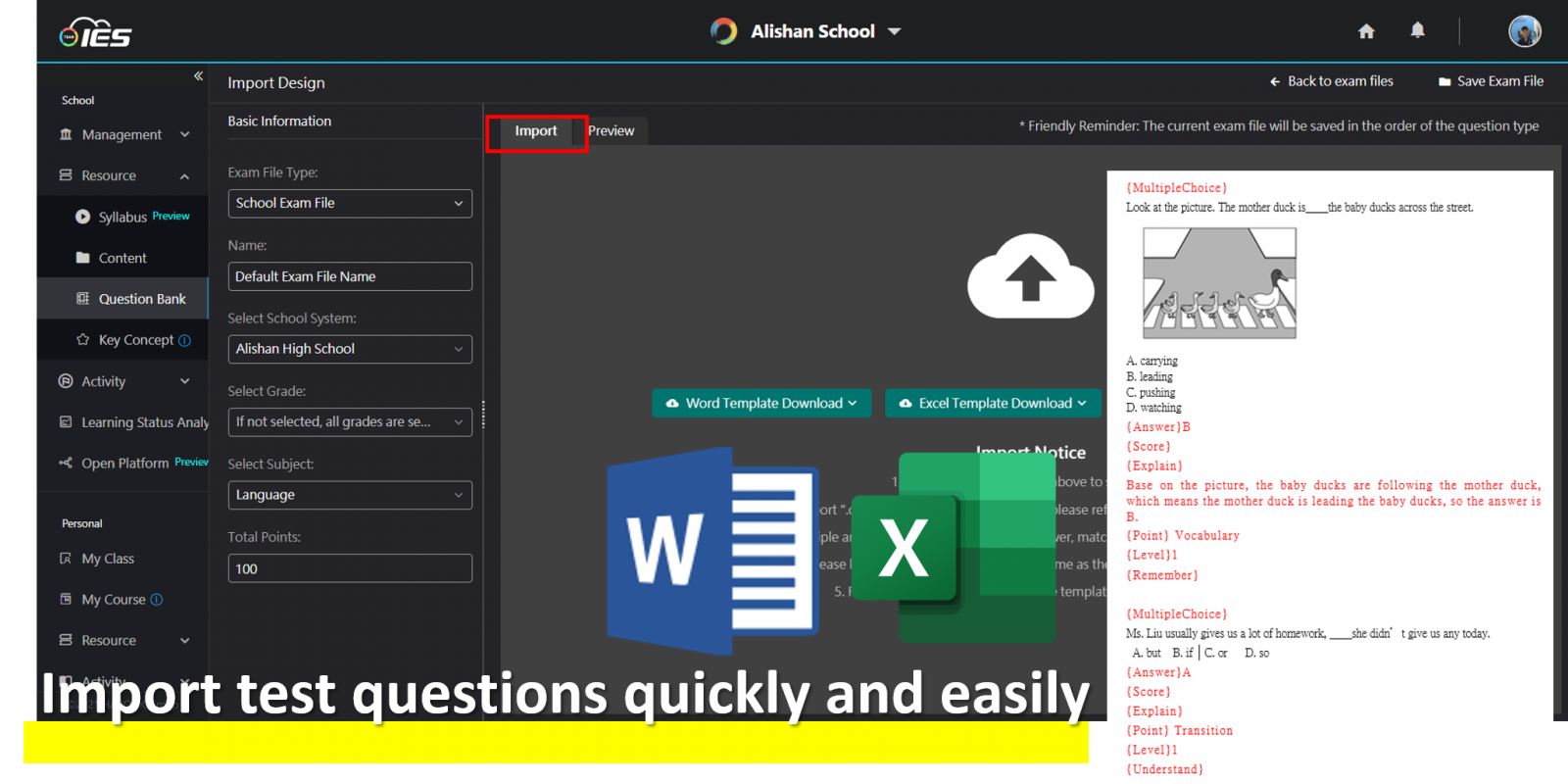The width and height of the screenshot is (1568, 784).
Task: Open Word Template Download dropdown
Action: (761, 403)
